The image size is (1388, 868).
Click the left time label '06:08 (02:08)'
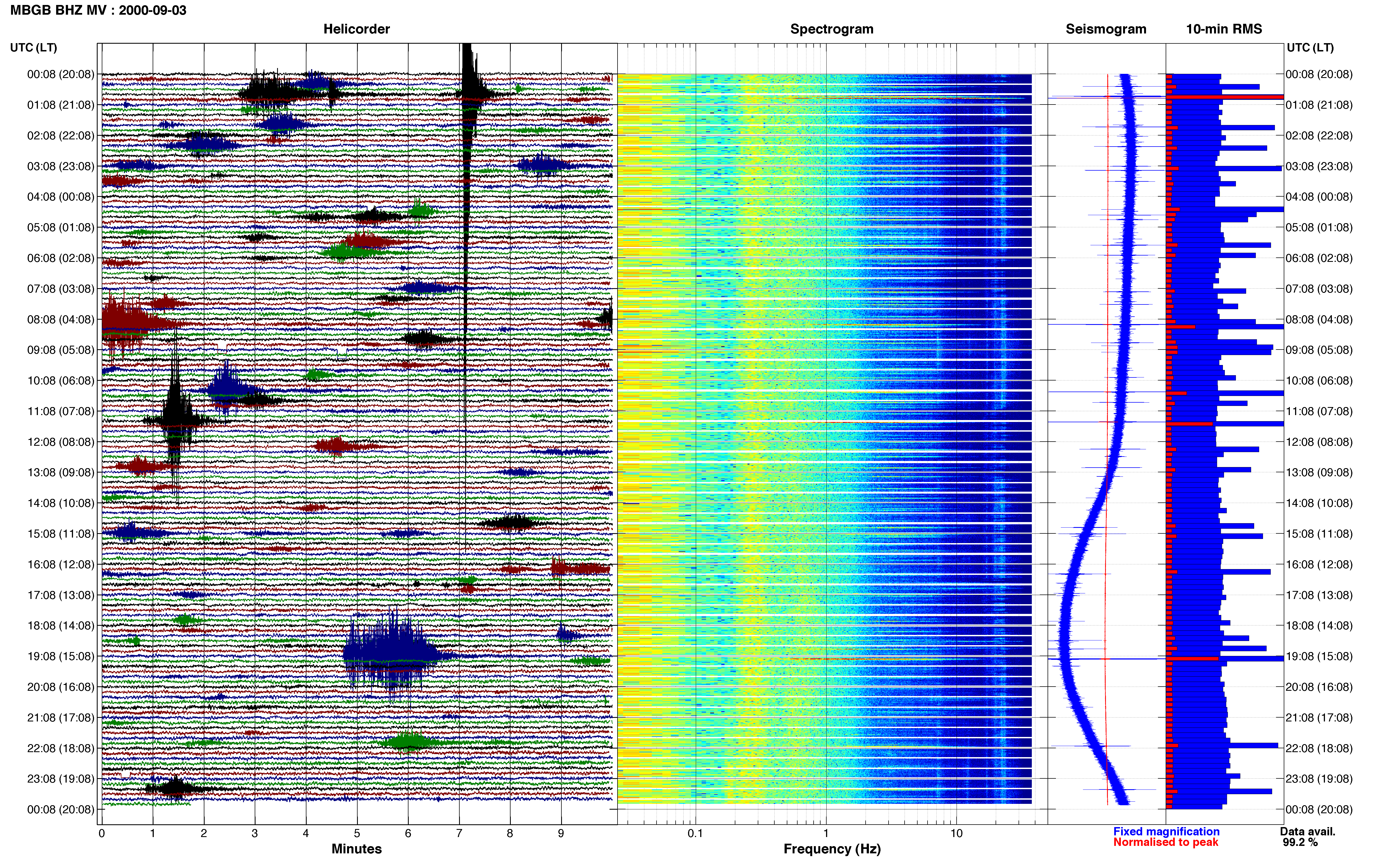(61, 258)
